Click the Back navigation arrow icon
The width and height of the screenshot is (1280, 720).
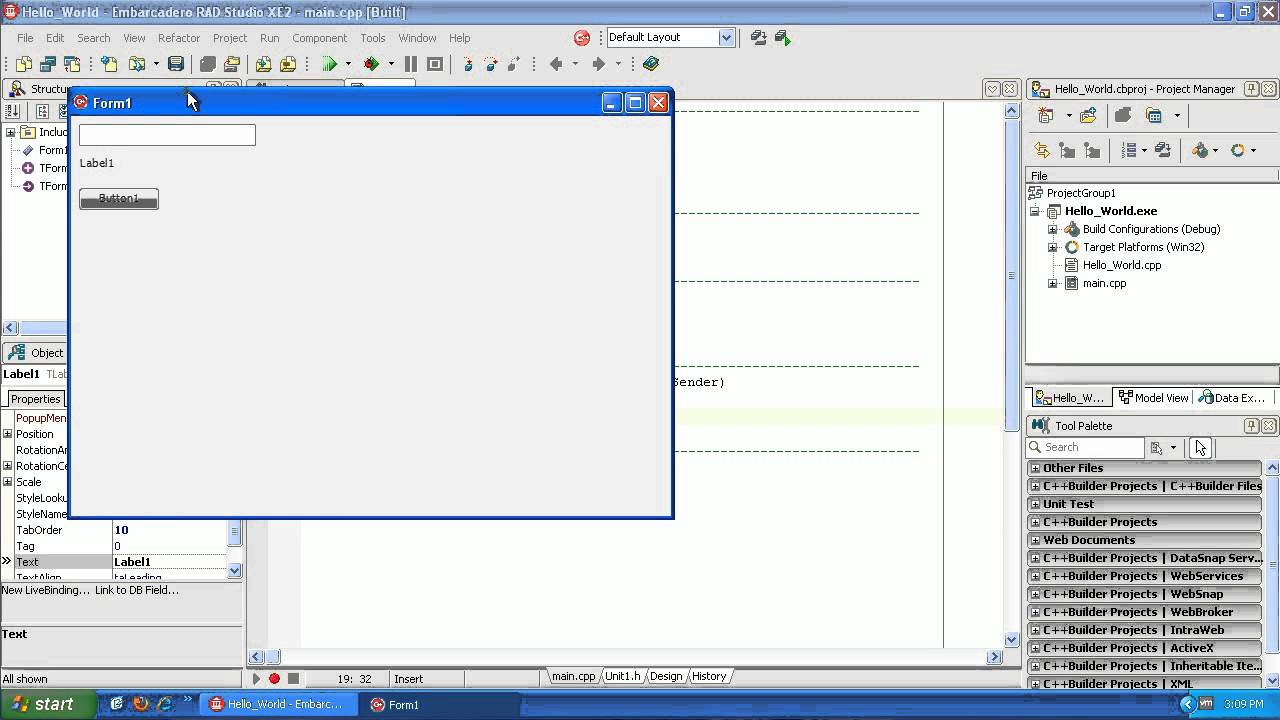(556, 64)
